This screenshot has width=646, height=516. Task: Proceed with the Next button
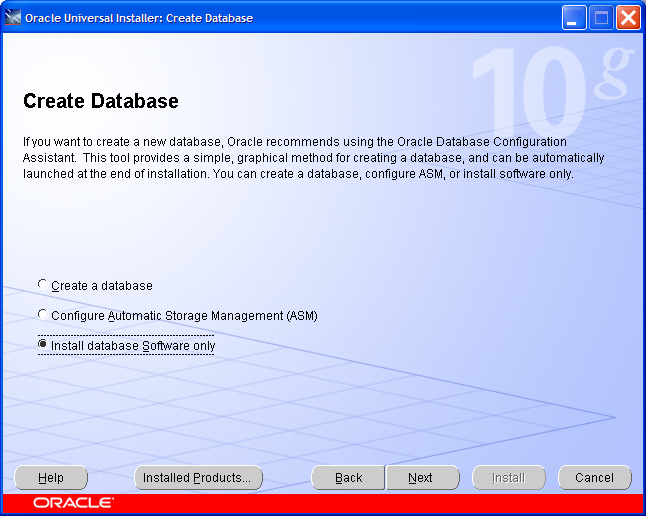click(422, 478)
